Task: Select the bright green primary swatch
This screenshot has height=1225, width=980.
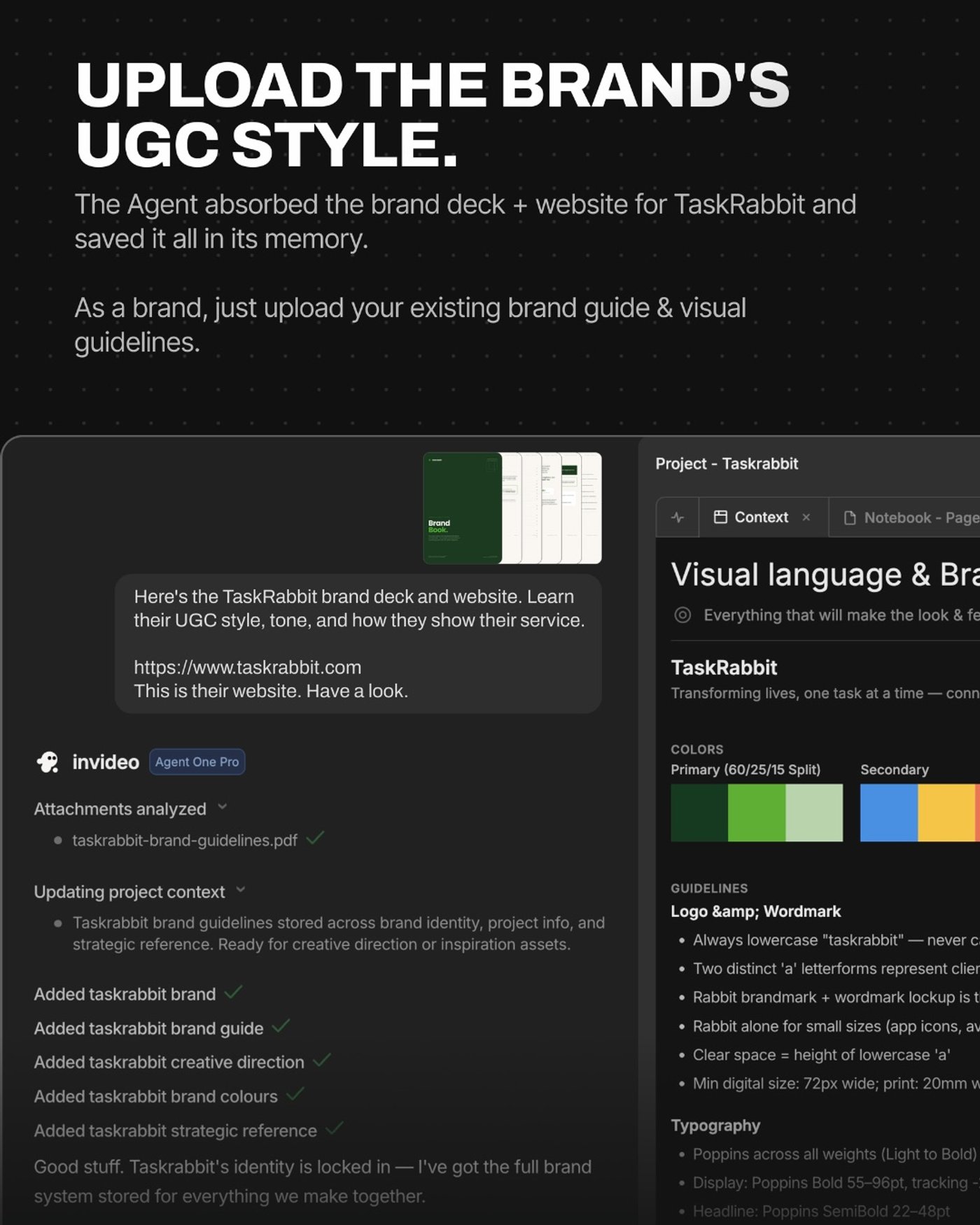Action: pos(757,813)
